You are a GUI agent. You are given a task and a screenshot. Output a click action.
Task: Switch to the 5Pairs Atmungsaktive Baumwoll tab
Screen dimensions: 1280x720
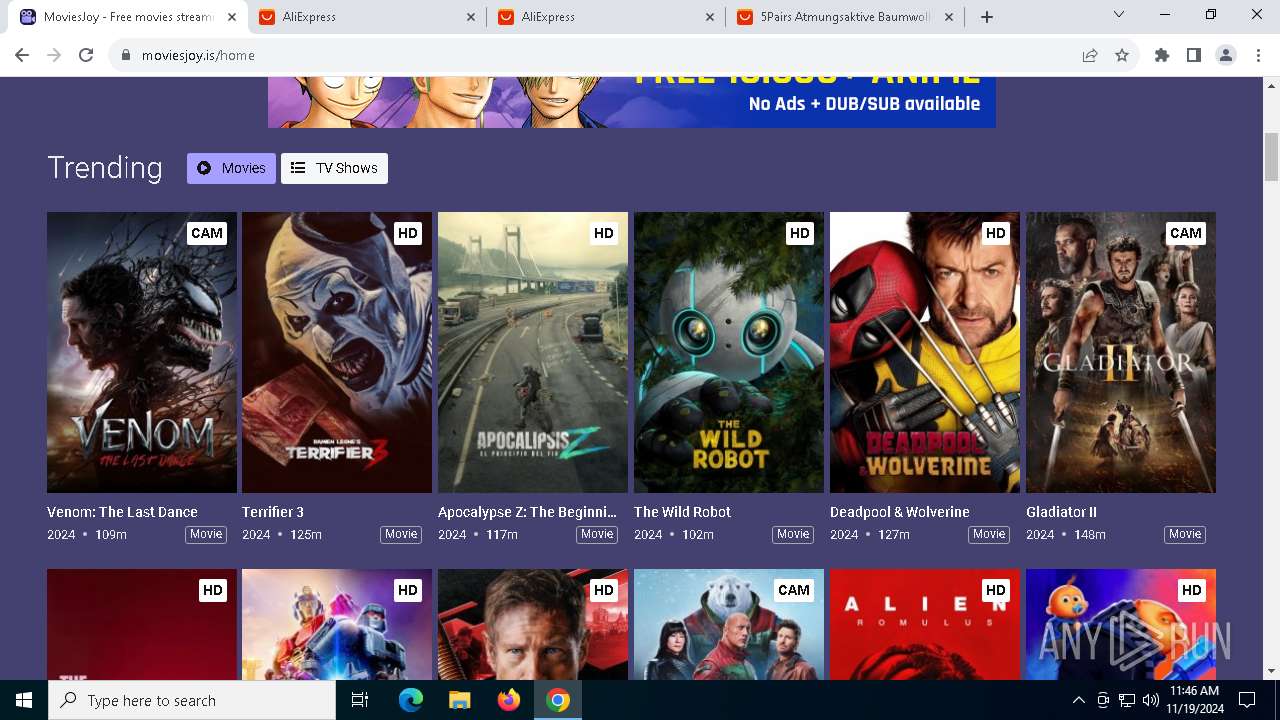pos(846,17)
